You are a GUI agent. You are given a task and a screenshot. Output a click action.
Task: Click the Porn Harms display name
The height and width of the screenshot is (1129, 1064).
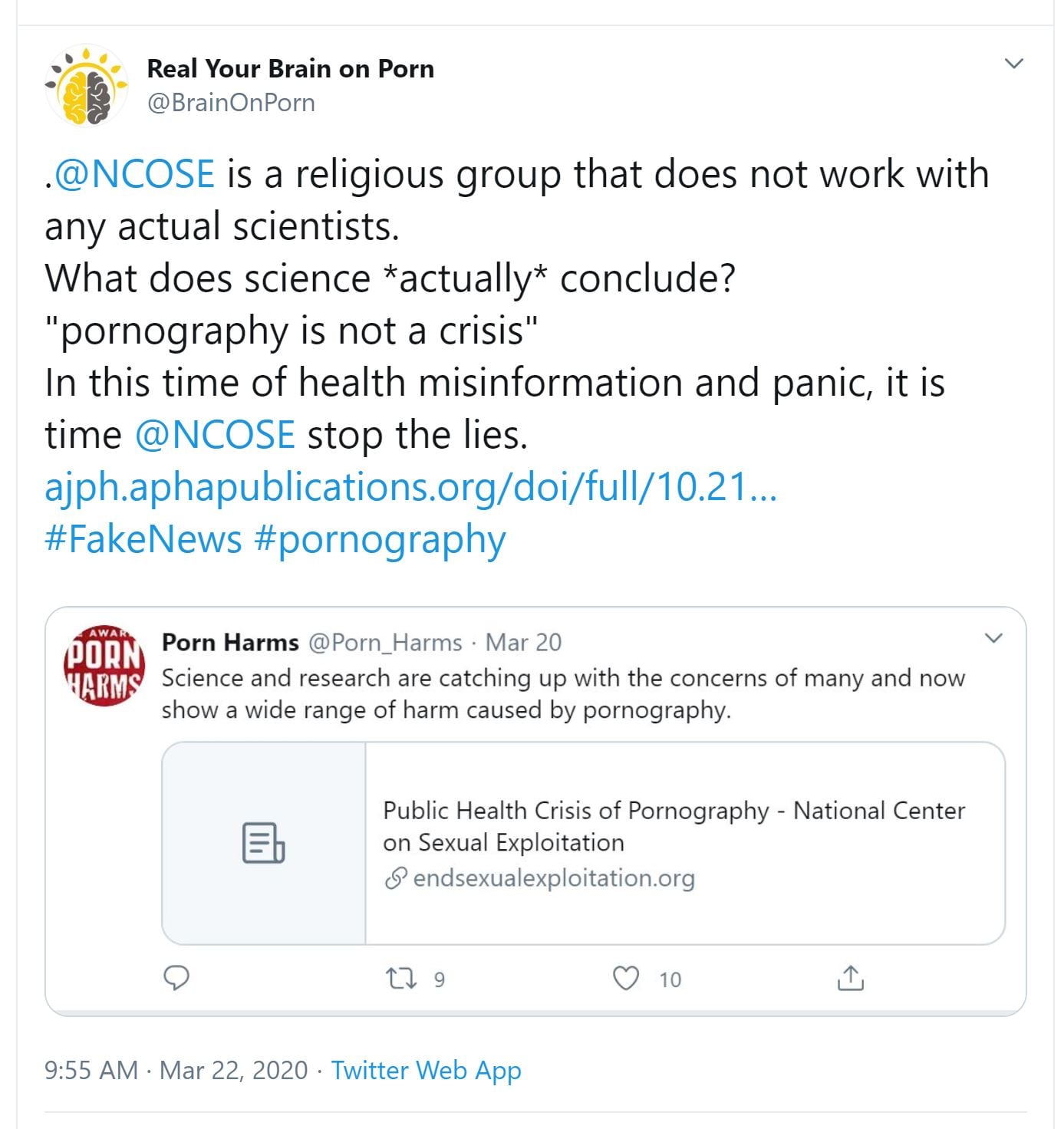pos(230,642)
